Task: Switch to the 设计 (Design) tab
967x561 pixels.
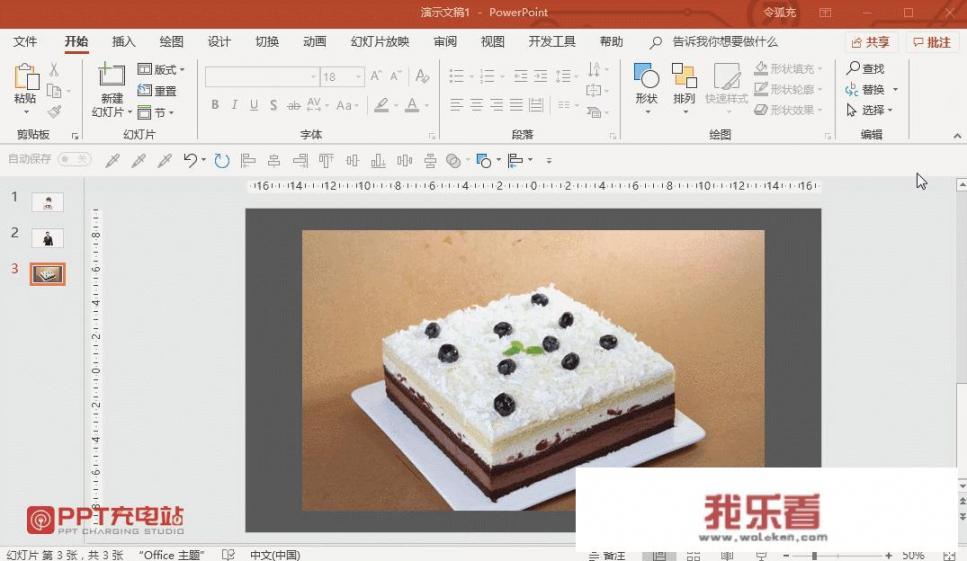Action: 219,41
